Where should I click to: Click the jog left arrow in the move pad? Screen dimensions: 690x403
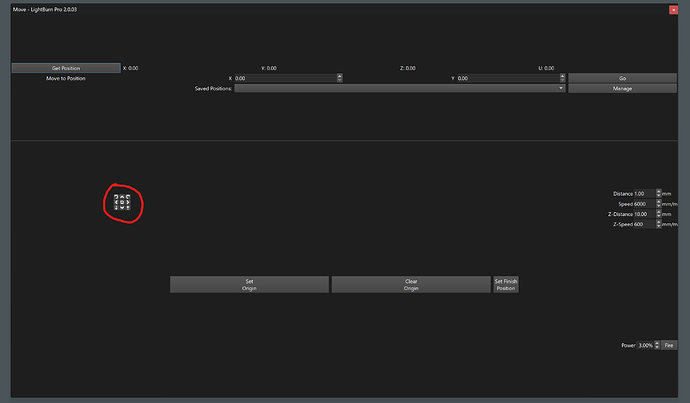pos(116,202)
